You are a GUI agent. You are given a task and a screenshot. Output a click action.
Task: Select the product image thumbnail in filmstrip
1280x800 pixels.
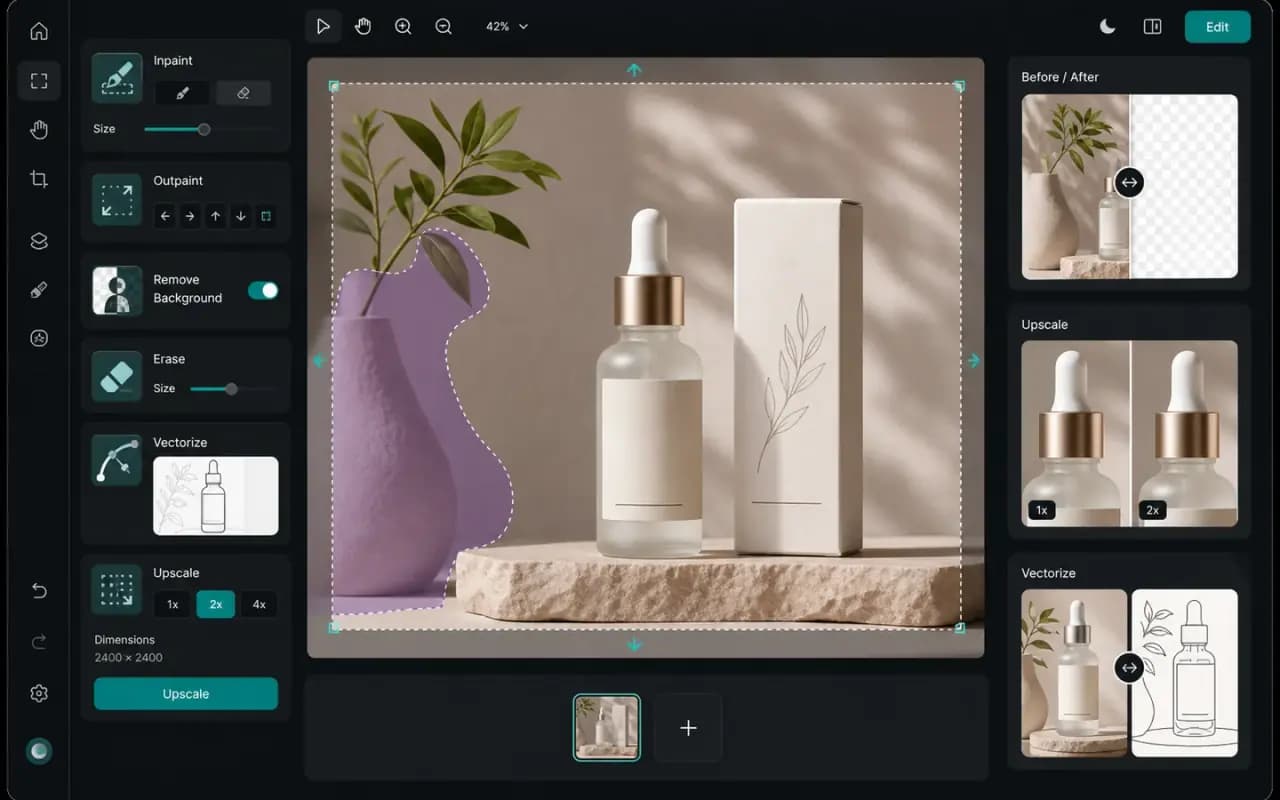pyautogui.click(x=607, y=728)
